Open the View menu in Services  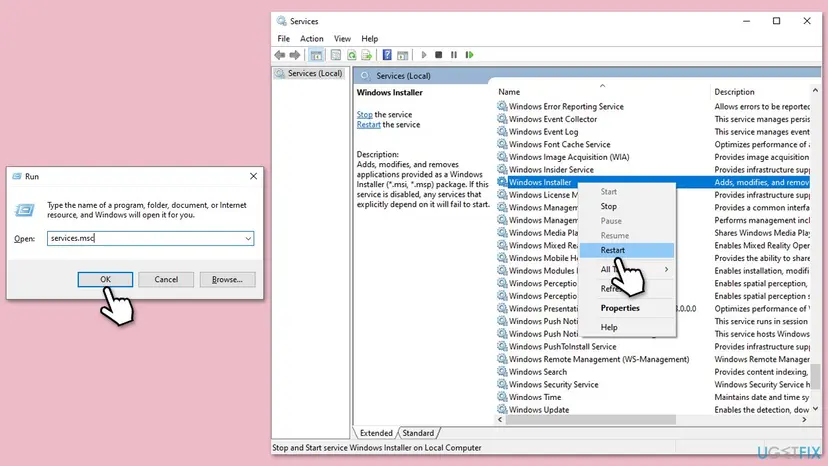(342, 39)
